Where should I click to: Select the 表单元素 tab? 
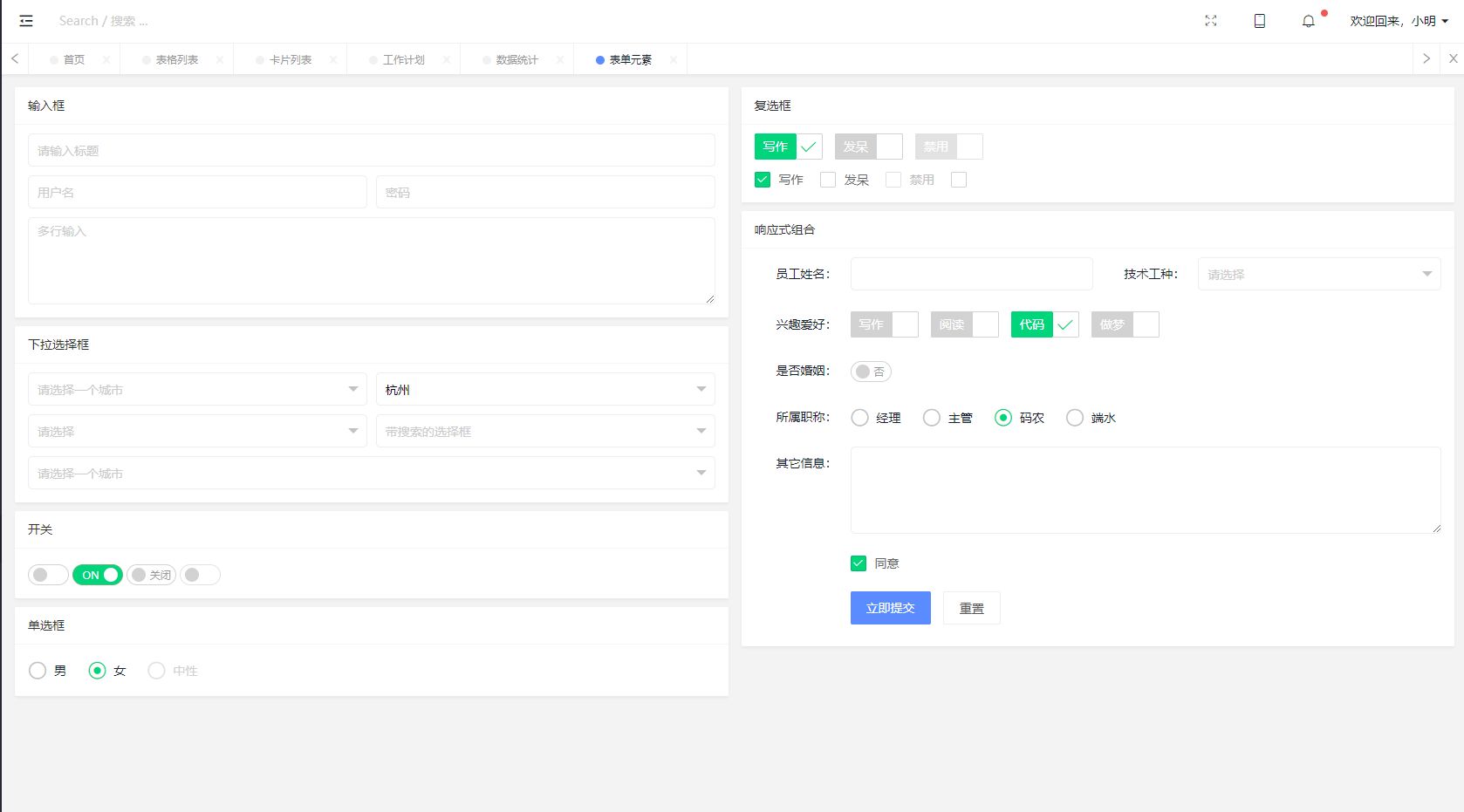[631, 59]
